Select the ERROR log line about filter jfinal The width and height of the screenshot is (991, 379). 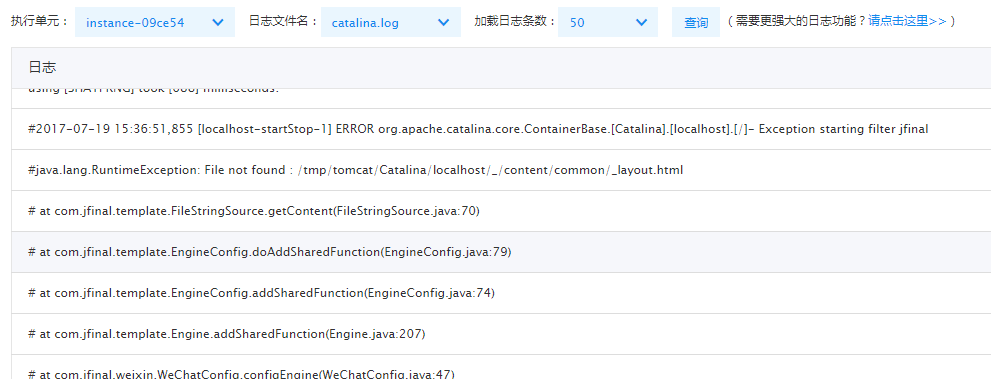(x=501, y=129)
